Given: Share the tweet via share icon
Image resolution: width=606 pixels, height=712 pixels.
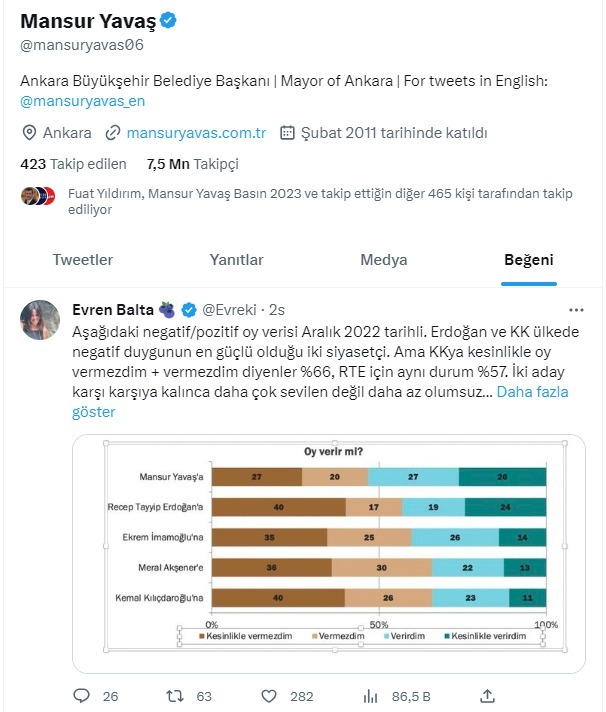Looking at the screenshot, I should coord(487,694).
